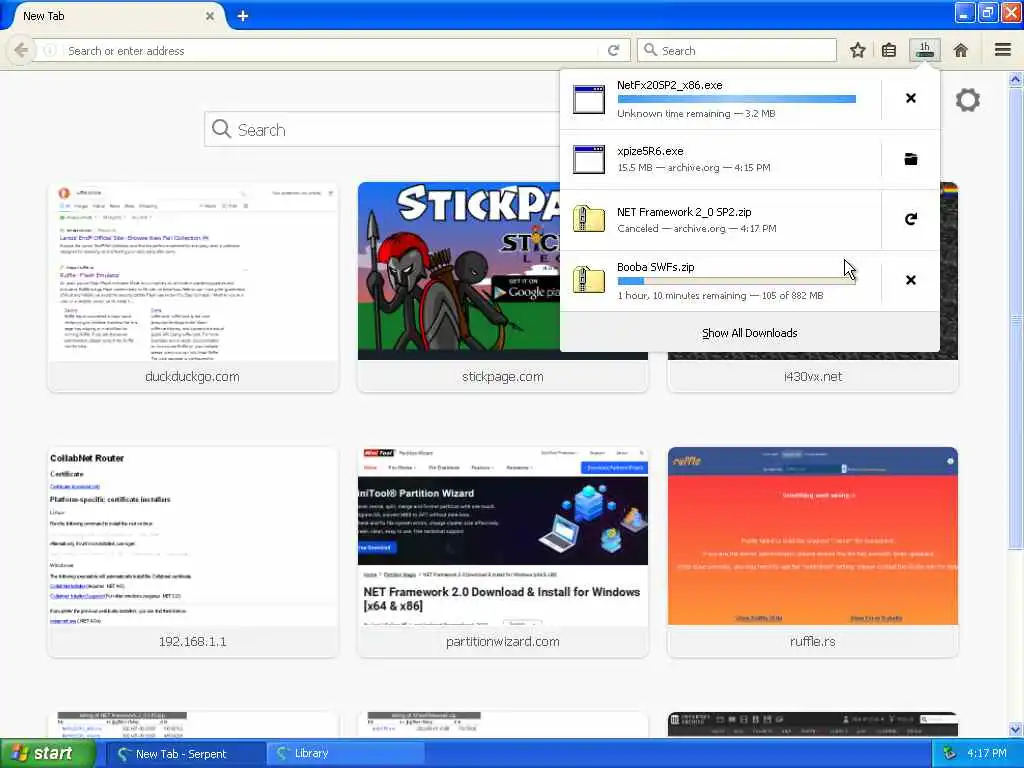The width and height of the screenshot is (1024, 768).
Task: Open ruffle.rs tile
Action: 812,552
